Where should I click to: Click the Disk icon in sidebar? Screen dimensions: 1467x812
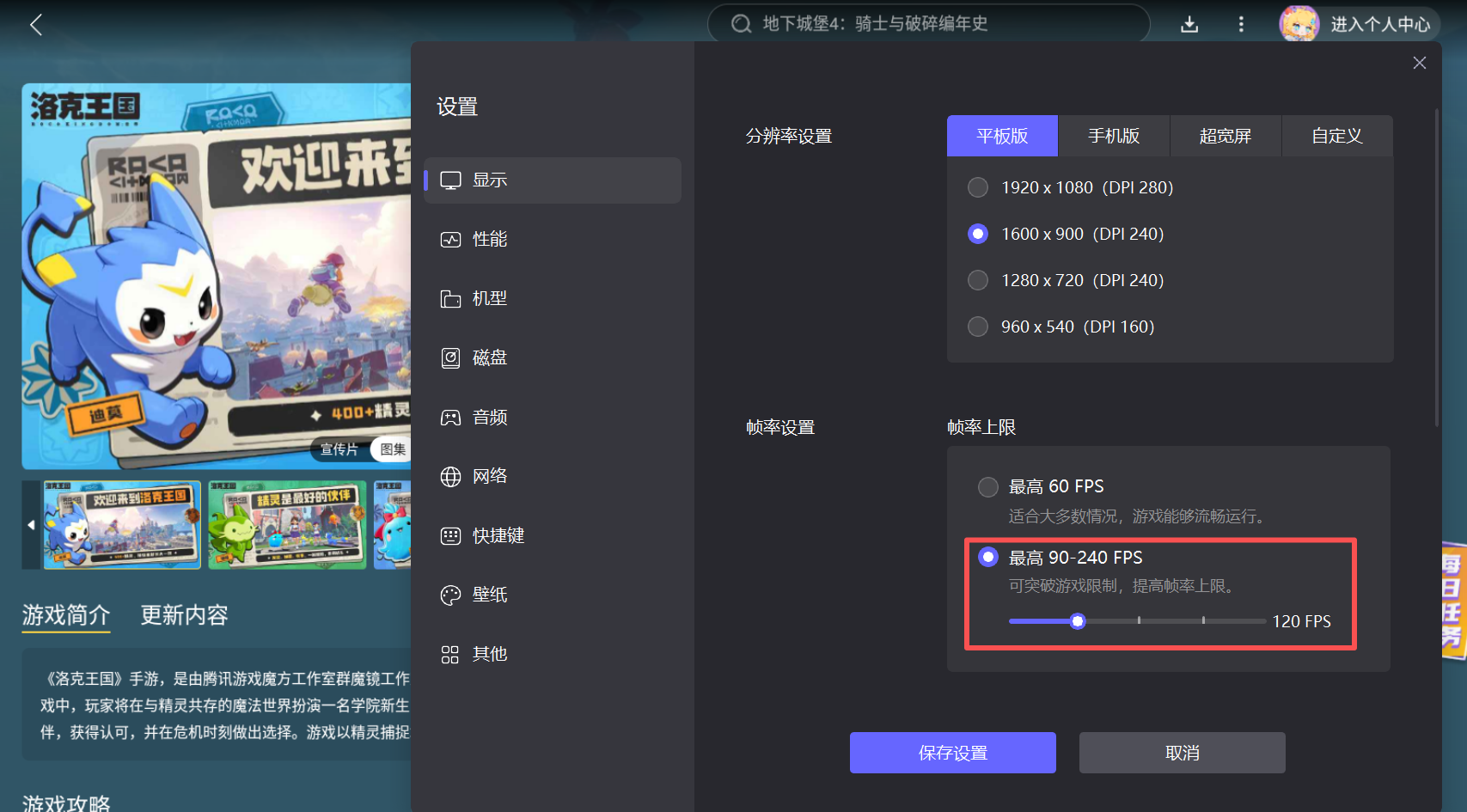click(451, 358)
